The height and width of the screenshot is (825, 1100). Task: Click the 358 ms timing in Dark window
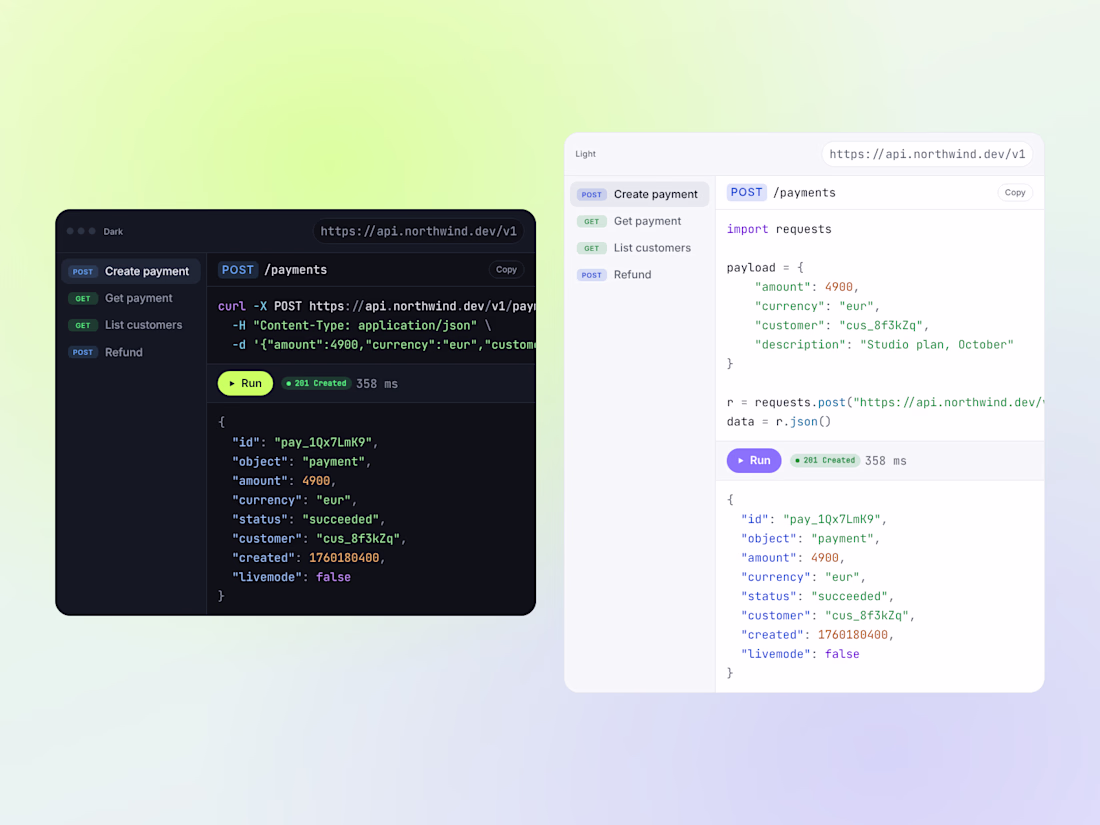377,384
